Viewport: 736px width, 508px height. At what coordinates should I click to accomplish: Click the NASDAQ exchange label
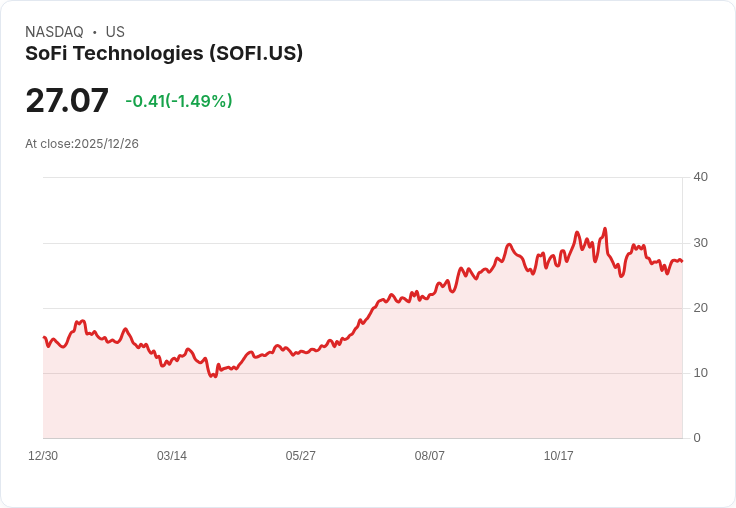54,31
